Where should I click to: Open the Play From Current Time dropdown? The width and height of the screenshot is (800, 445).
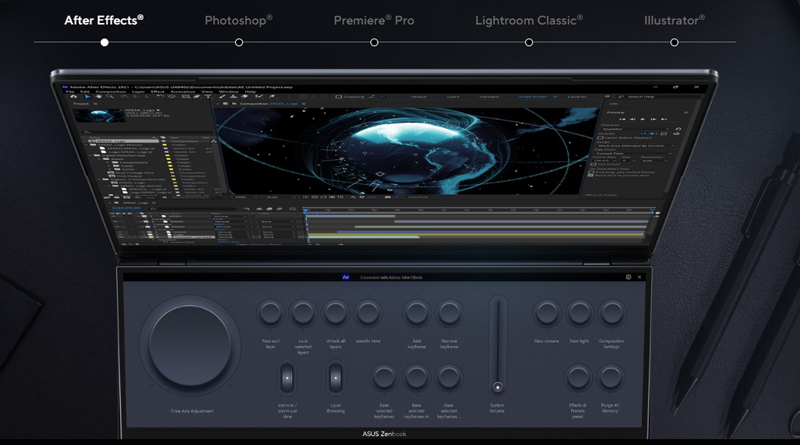(x=633, y=154)
